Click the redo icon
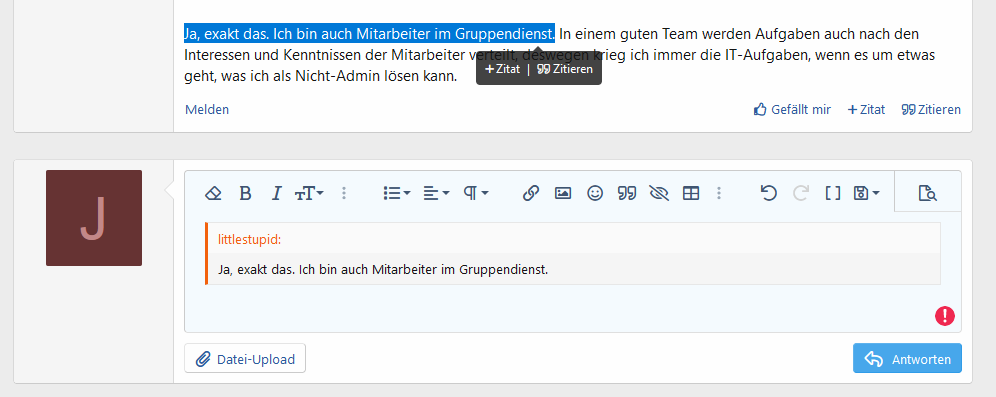This screenshot has height=397, width=996. (x=801, y=193)
